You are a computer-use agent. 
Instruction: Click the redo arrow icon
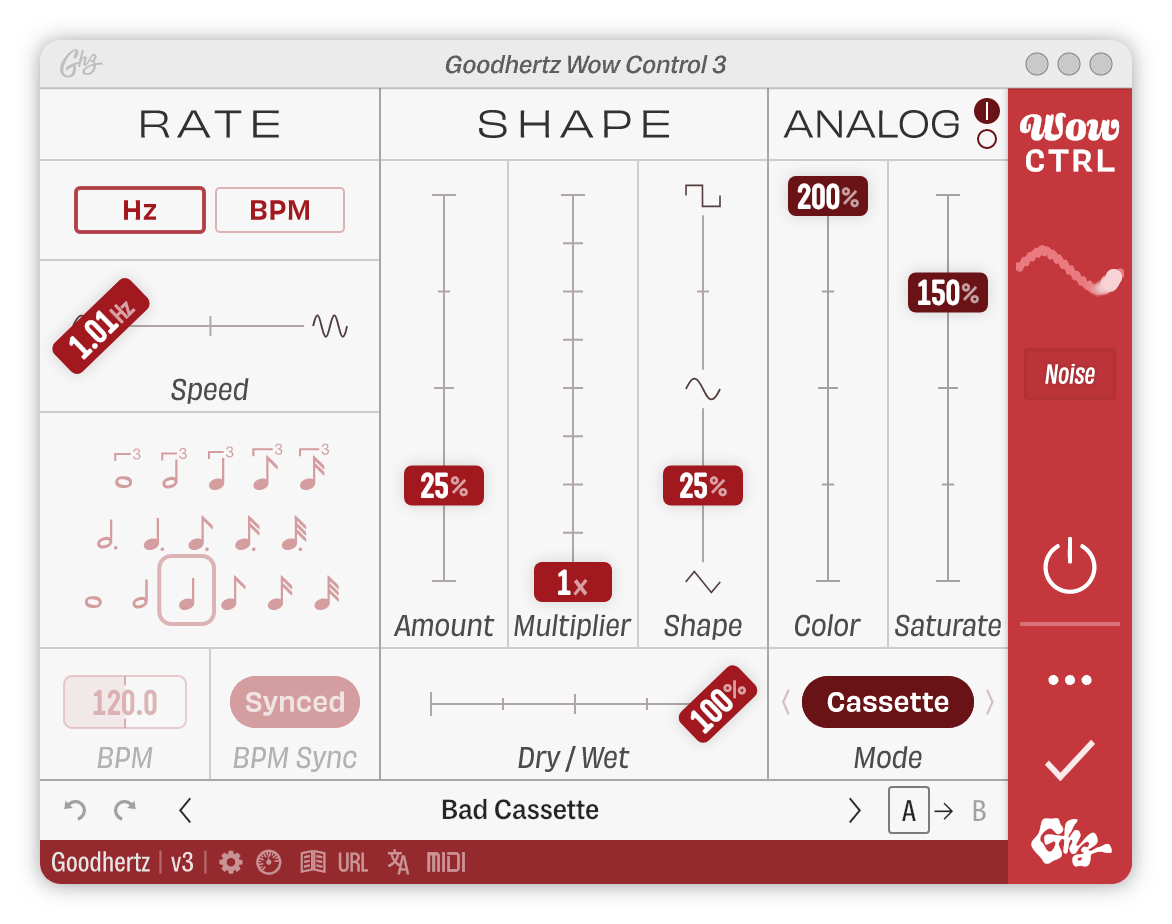click(x=124, y=810)
